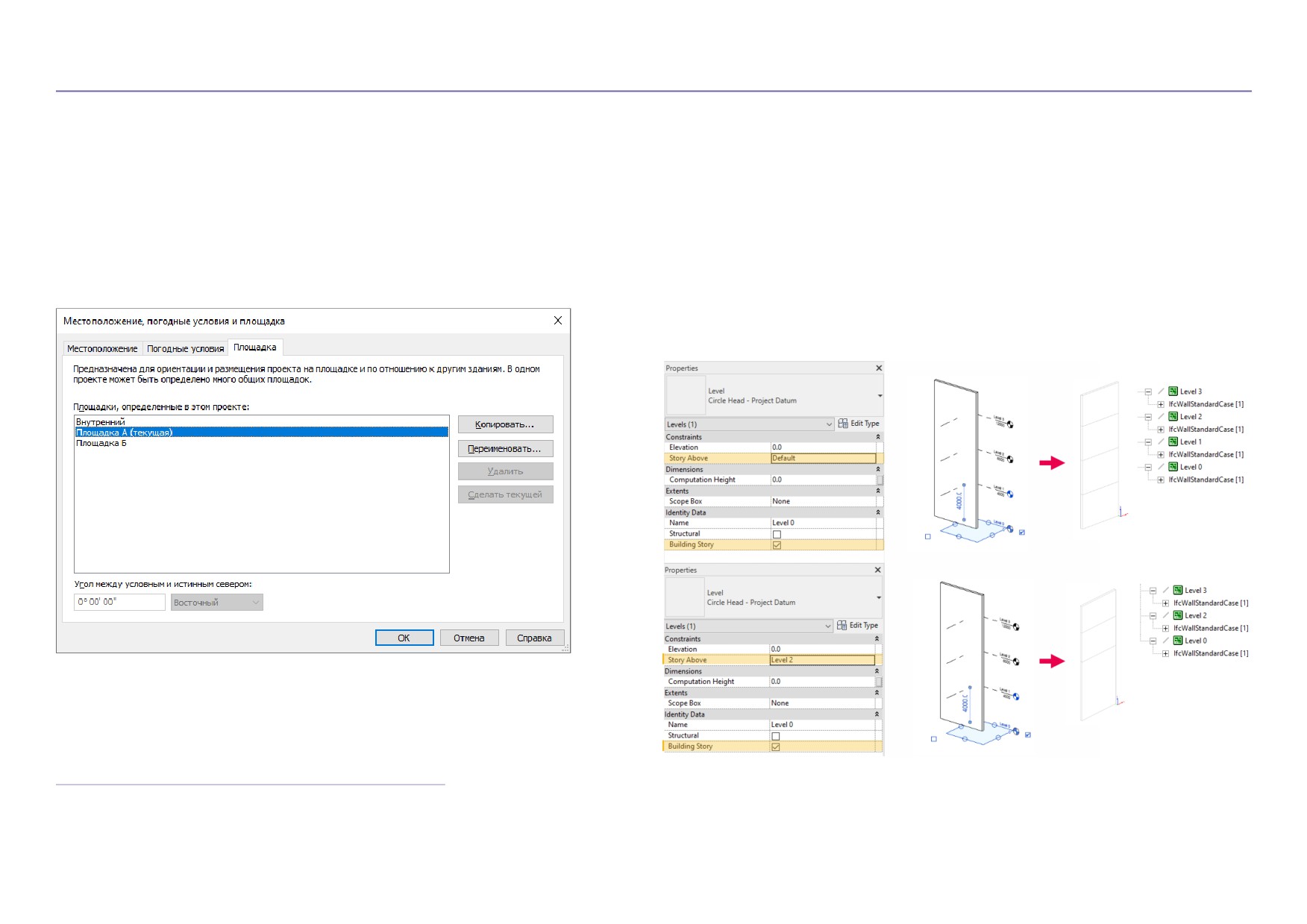Collapse the Level 1 node in the IFC tree
This screenshot has width=1307, height=924.
(1149, 442)
